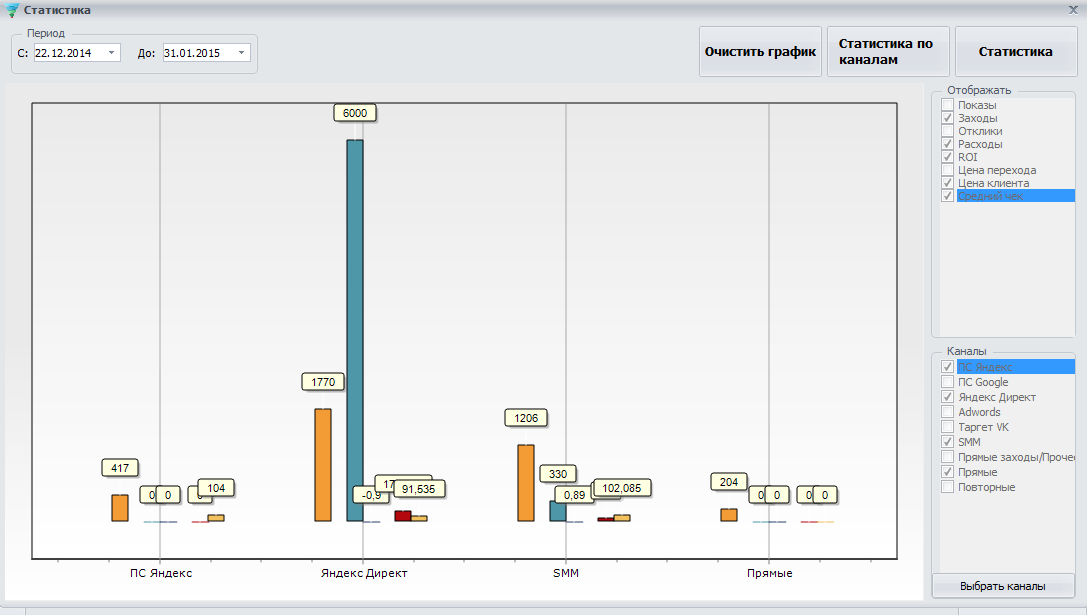Image resolution: width=1087 pixels, height=615 pixels.
Task: Enable the Прямые заходы/Прочее channel
Action: [948, 457]
